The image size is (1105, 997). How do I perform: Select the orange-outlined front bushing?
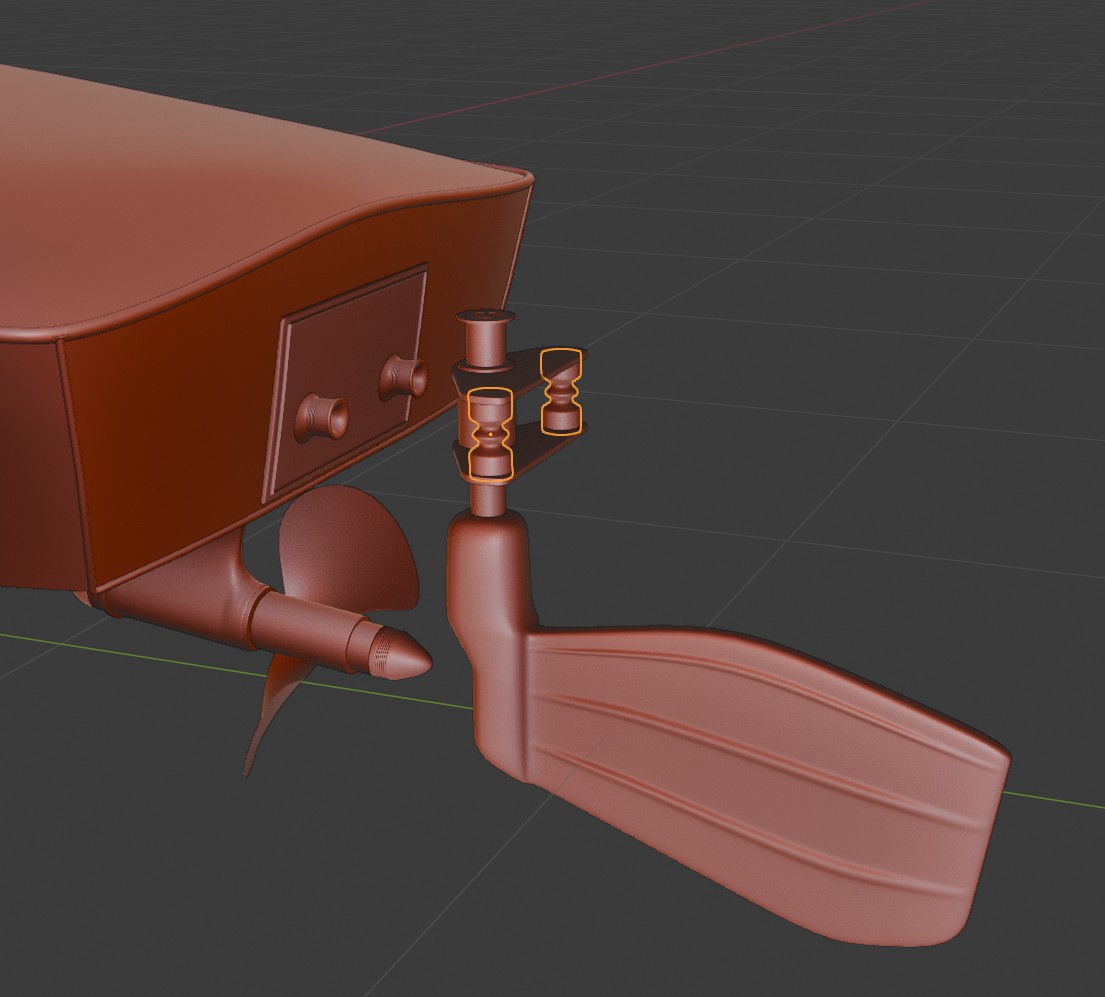click(x=490, y=434)
